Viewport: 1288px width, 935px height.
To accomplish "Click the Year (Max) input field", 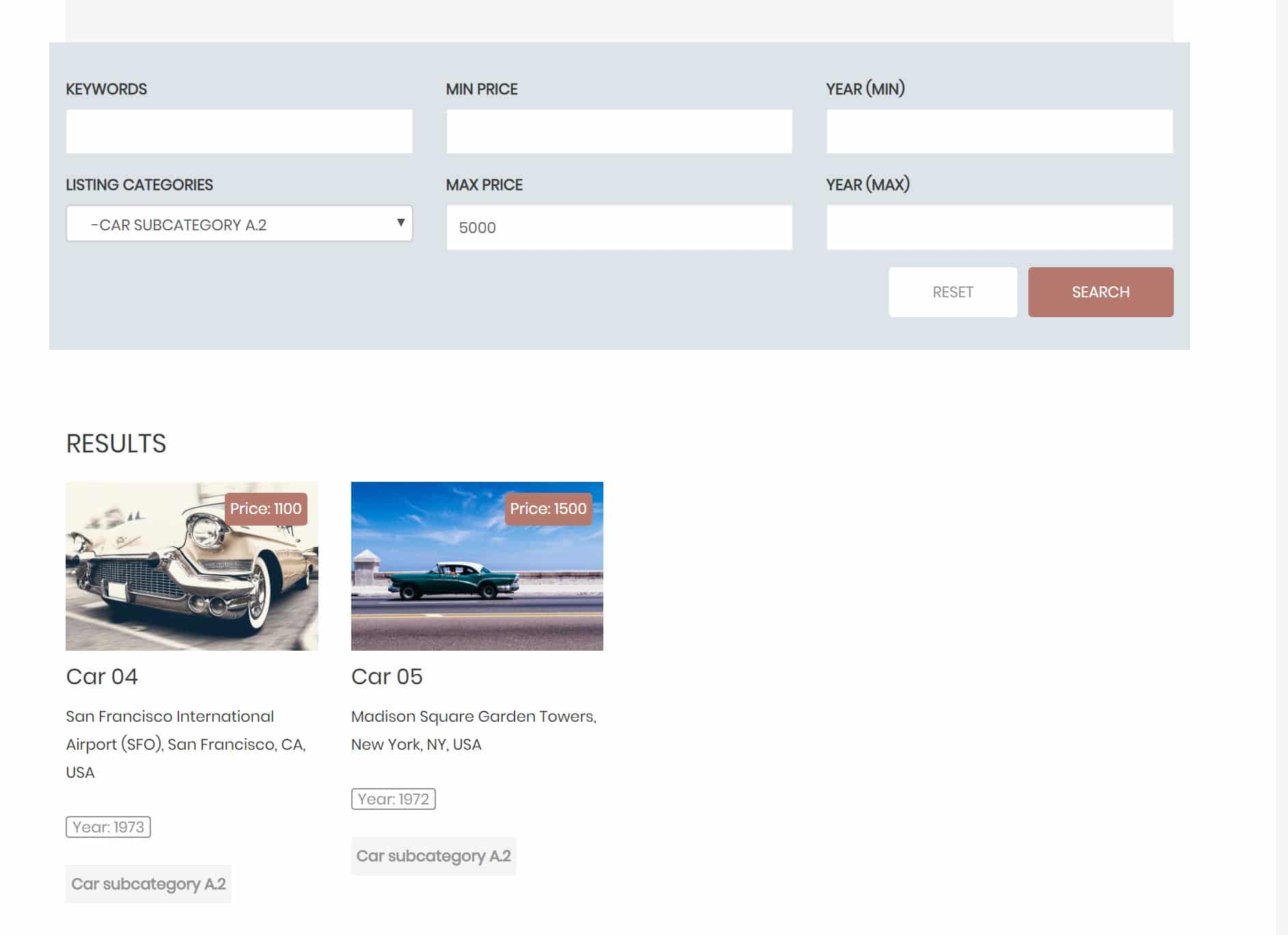I will [x=1000, y=226].
